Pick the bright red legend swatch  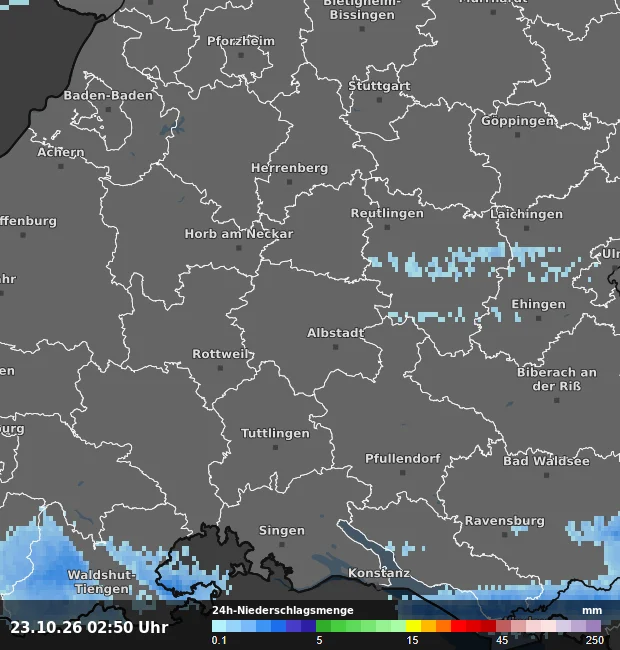(x=458, y=626)
